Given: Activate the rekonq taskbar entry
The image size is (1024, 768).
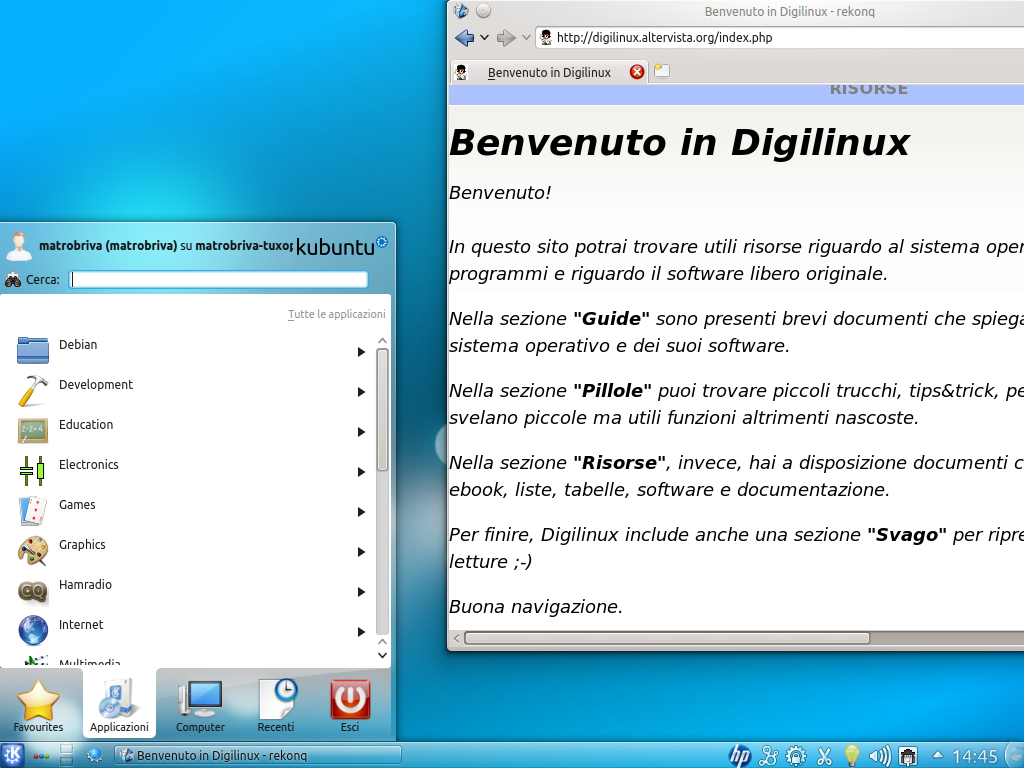Looking at the screenshot, I should click(x=258, y=756).
